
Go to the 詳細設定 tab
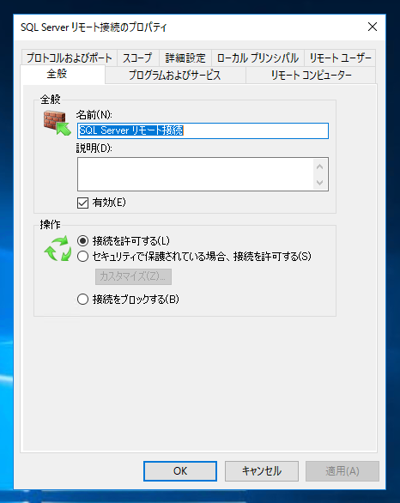pyautogui.click(x=185, y=58)
